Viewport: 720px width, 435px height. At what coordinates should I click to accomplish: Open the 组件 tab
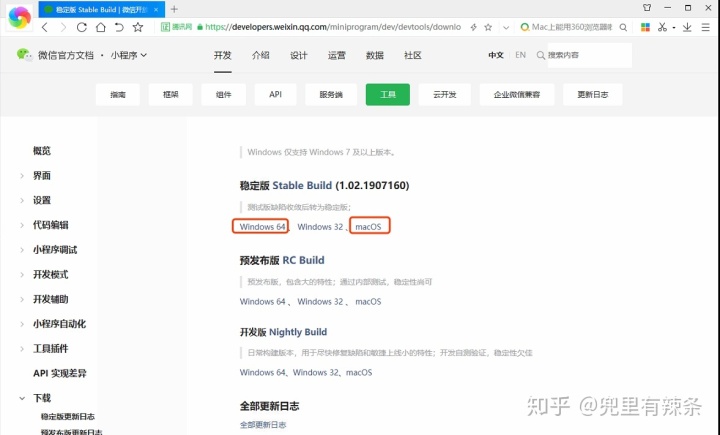[x=224, y=95]
